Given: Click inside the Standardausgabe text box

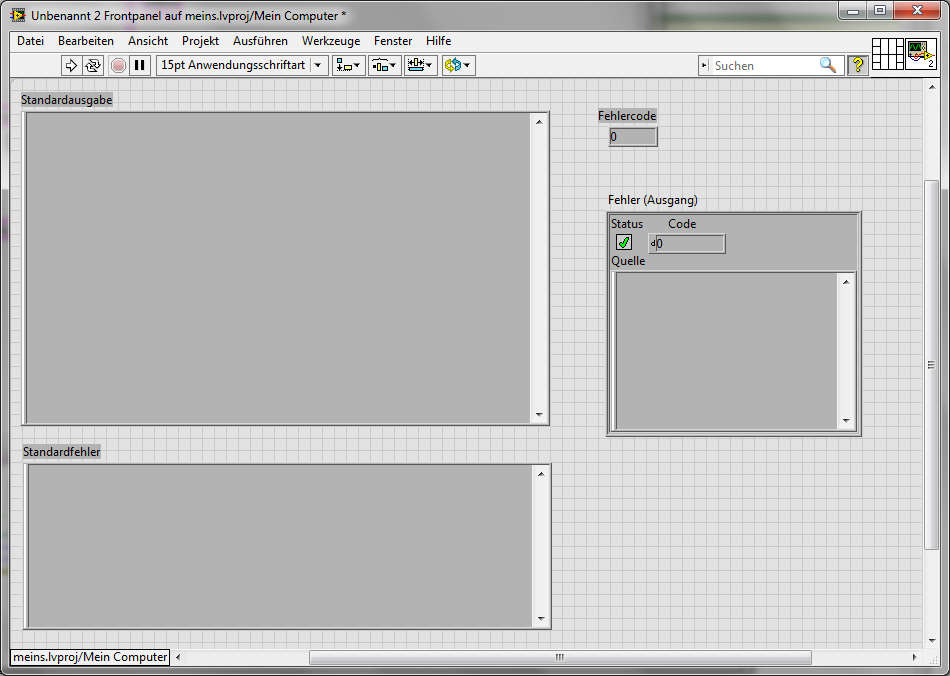Looking at the screenshot, I should [x=277, y=268].
